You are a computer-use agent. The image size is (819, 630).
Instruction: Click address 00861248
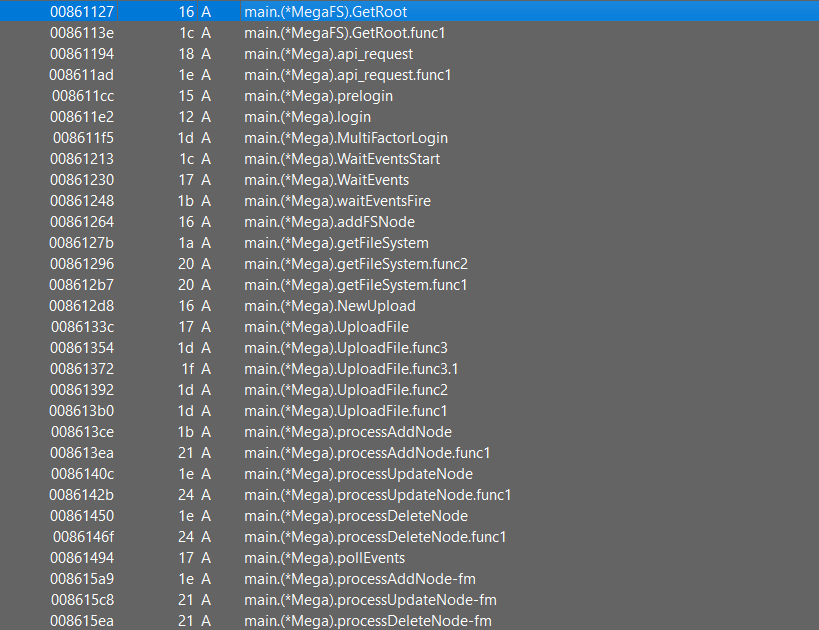(x=81, y=201)
